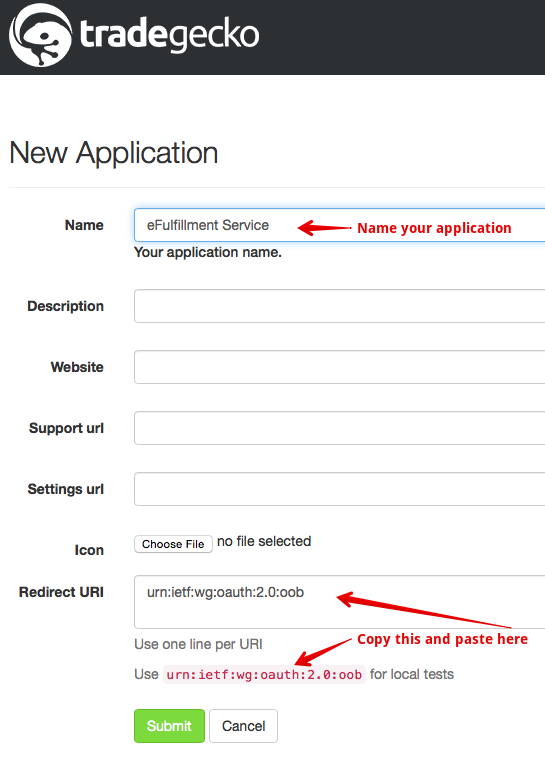The width and height of the screenshot is (545, 764).
Task: Click the Description label text
Action: [x=66, y=306]
